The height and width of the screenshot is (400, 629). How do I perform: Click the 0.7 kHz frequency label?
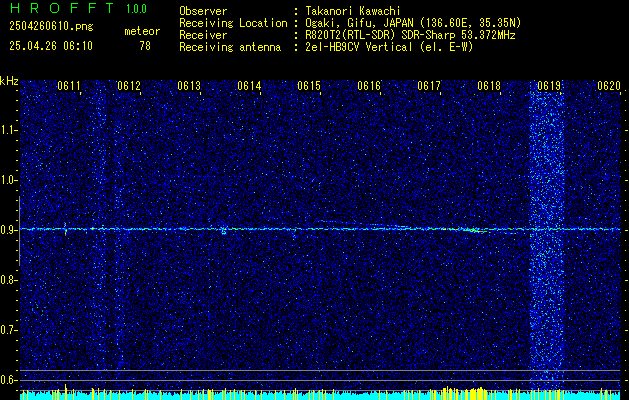[9, 330]
